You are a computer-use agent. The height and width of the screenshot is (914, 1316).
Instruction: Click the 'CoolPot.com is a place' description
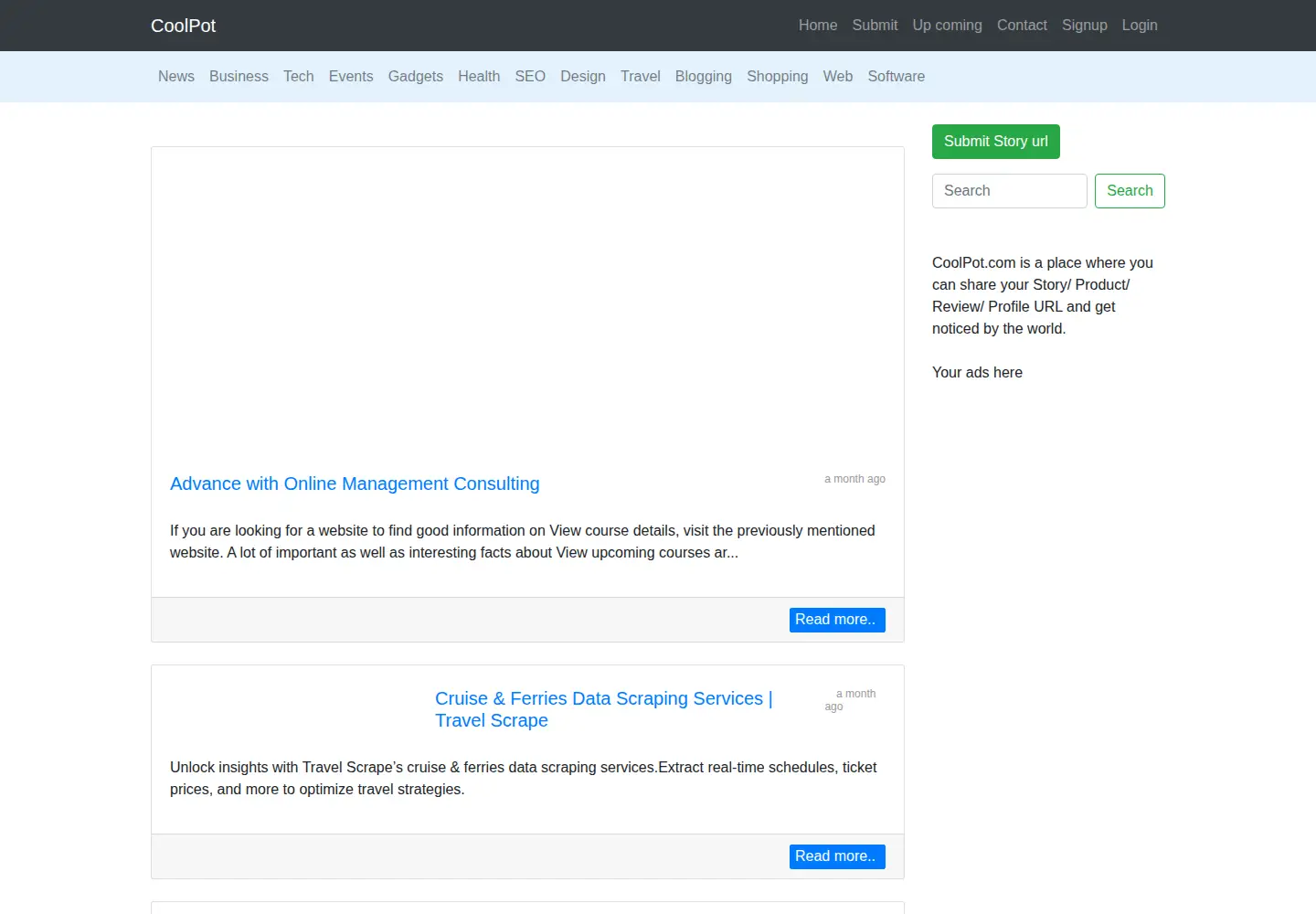click(x=1043, y=296)
